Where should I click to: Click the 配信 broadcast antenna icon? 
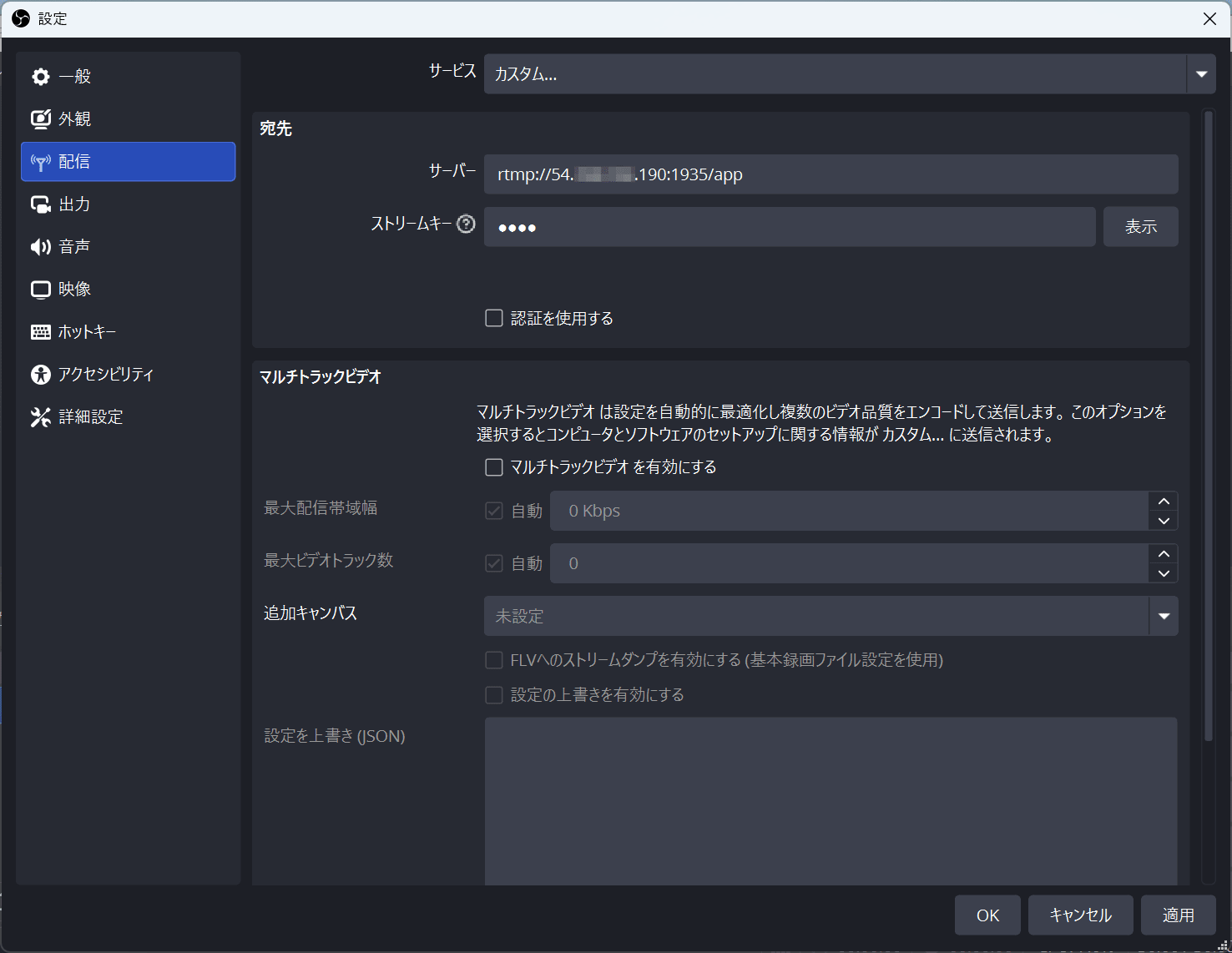[x=41, y=162]
